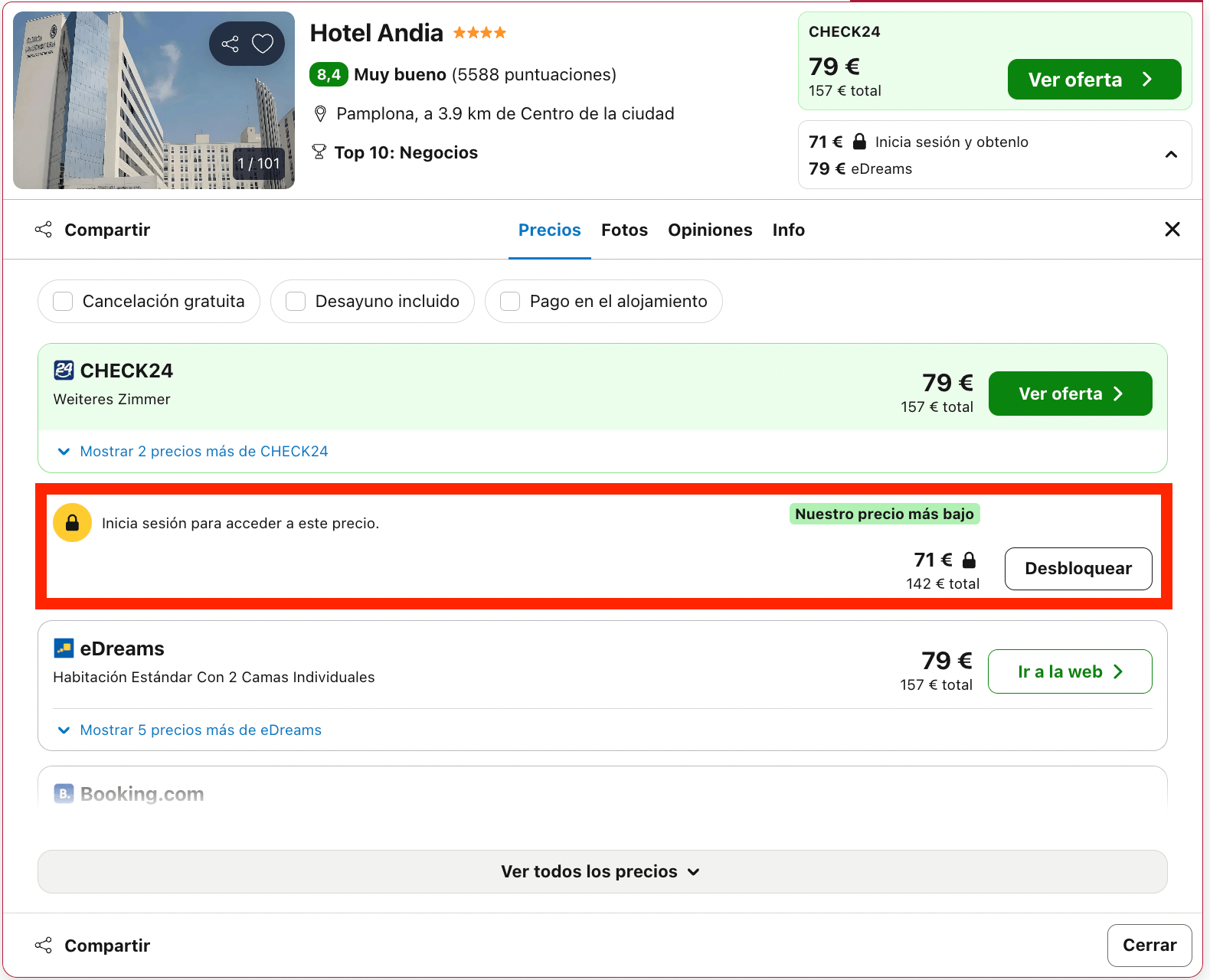Image resolution: width=1210 pixels, height=980 pixels.
Task: Open the Fotos tab
Action: pyautogui.click(x=624, y=230)
